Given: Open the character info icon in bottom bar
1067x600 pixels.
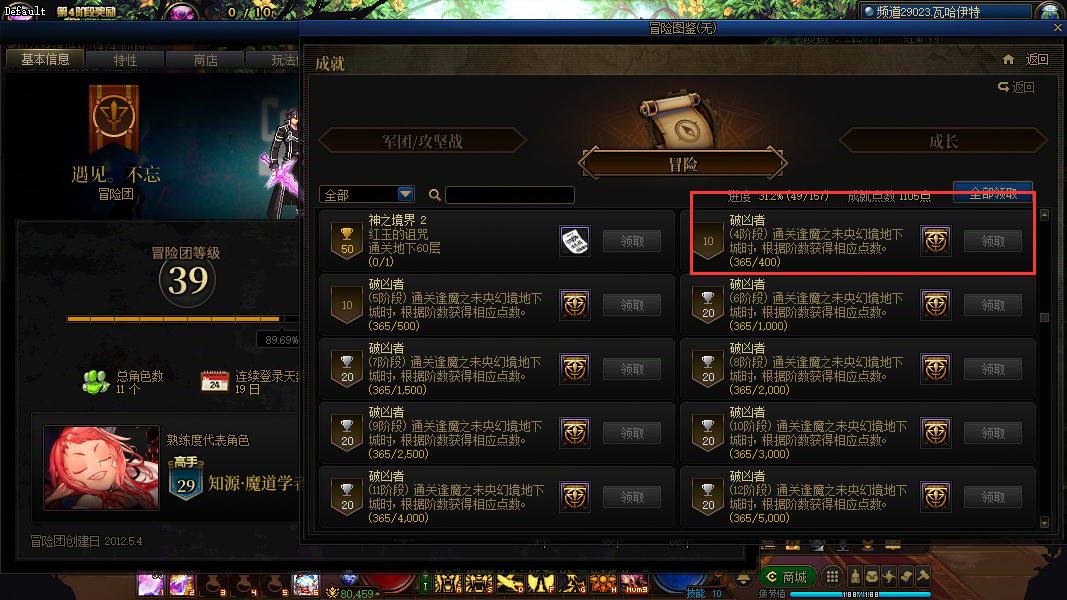Looking at the screenshot, I should [x=855, y=577].
